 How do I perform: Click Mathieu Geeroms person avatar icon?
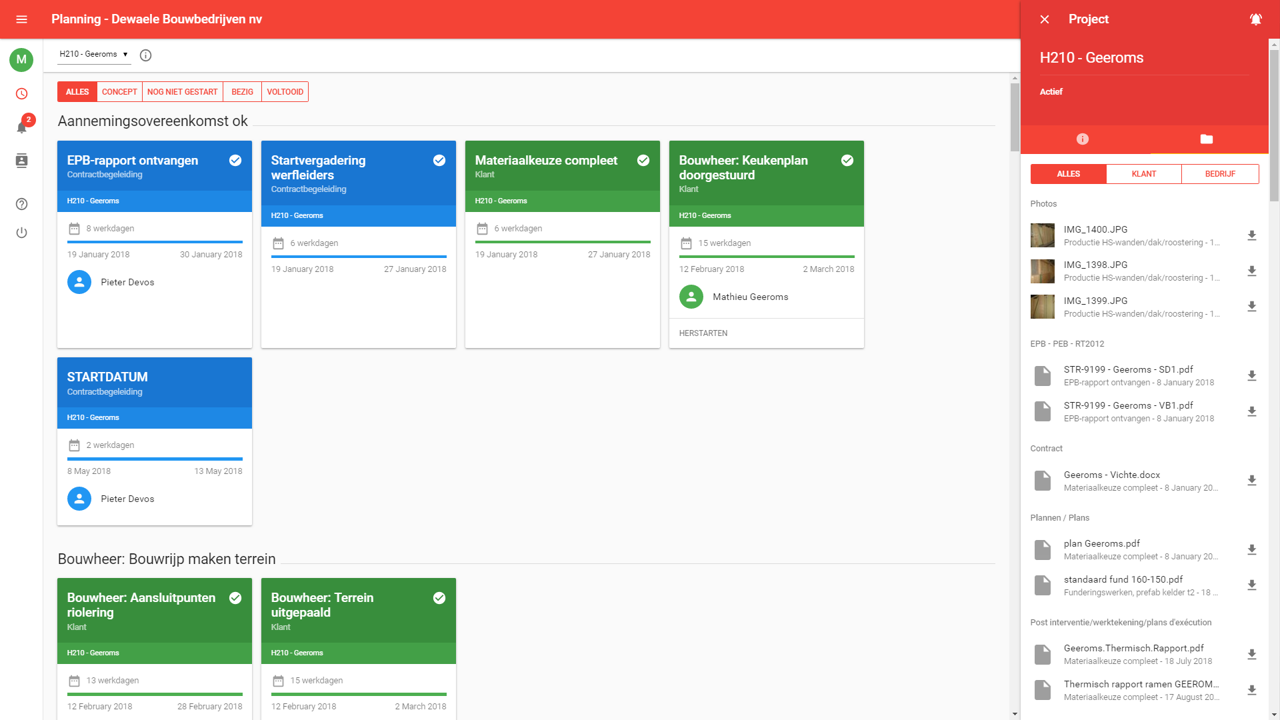pyautogui.click(x=691, y=297)
